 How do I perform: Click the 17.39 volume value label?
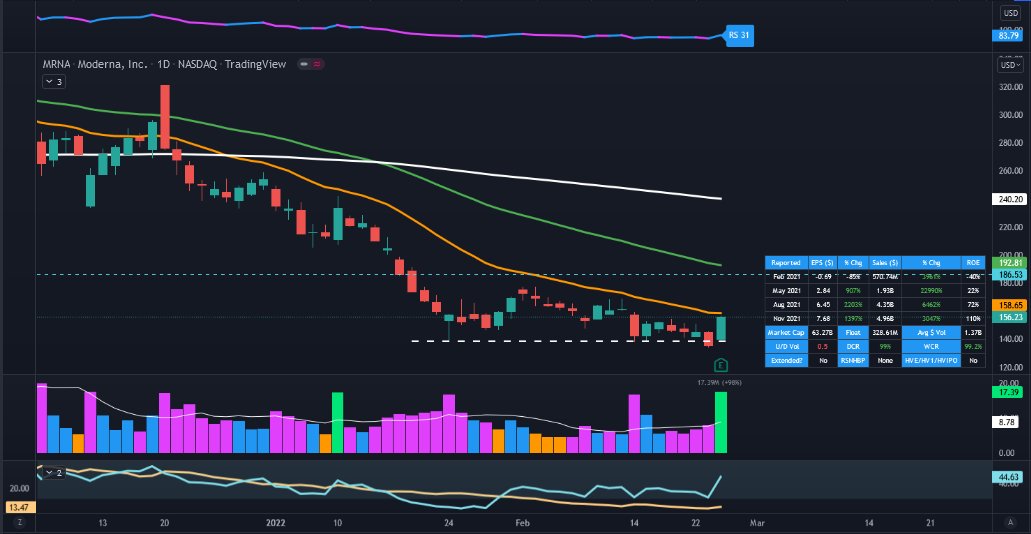point(1007,392)
